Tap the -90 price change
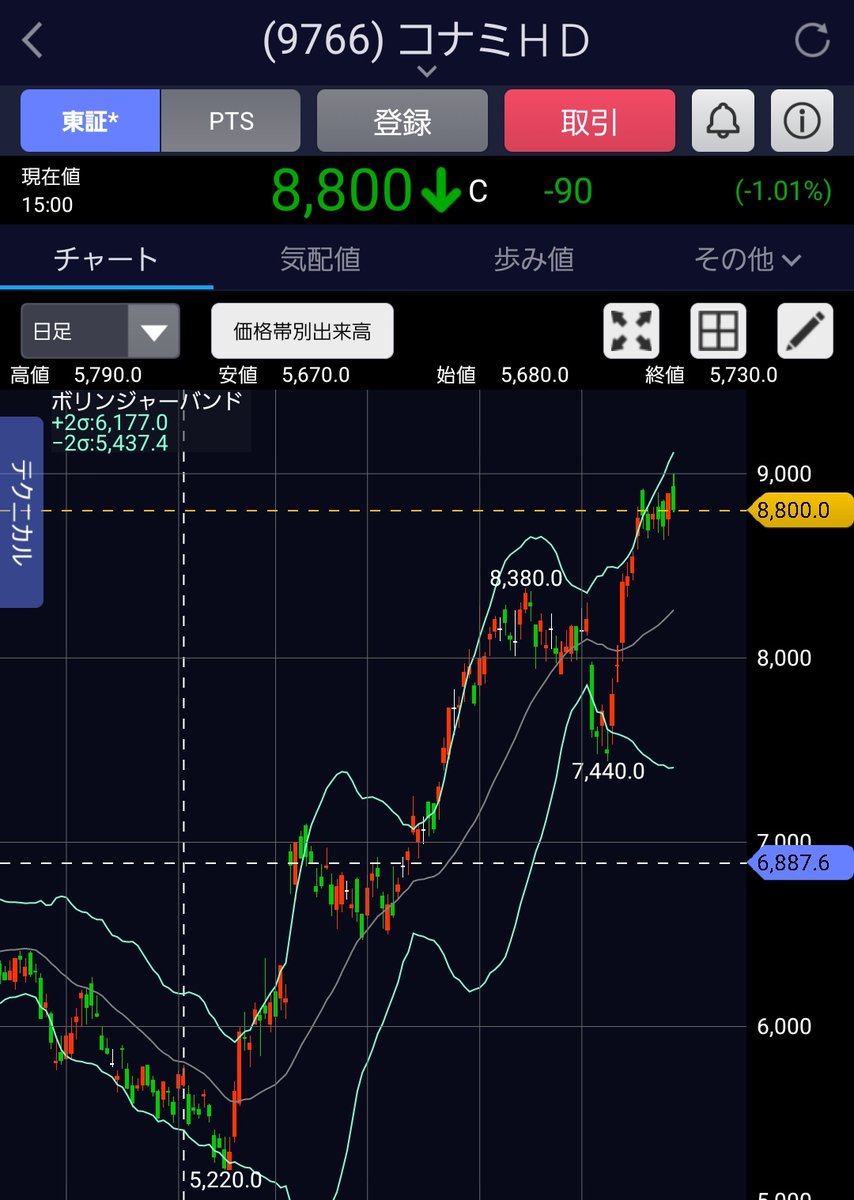This screenshot has width=854, height=1200. coord(567,191)
